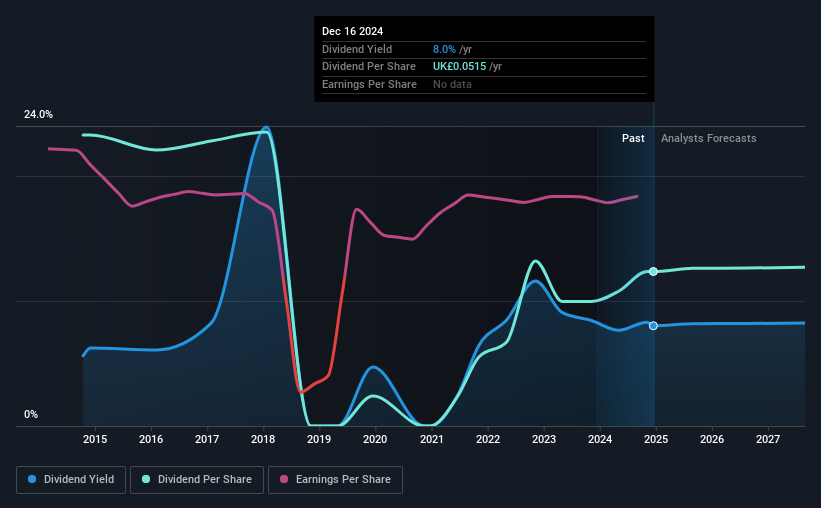Select the Dividend Yield marker at Dec 2024
Screen dimensions: 821x508
point(653,326)
